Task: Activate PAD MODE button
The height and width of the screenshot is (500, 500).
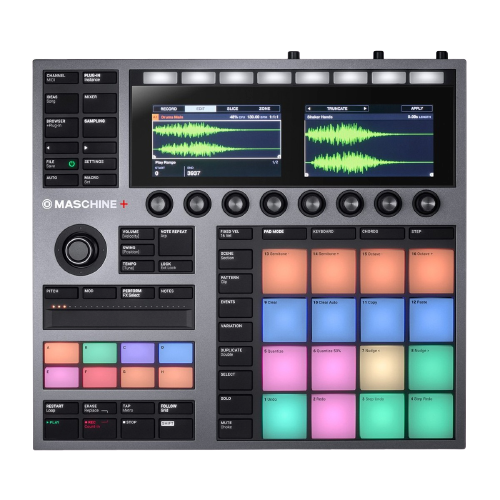Action: coord(284,234)
